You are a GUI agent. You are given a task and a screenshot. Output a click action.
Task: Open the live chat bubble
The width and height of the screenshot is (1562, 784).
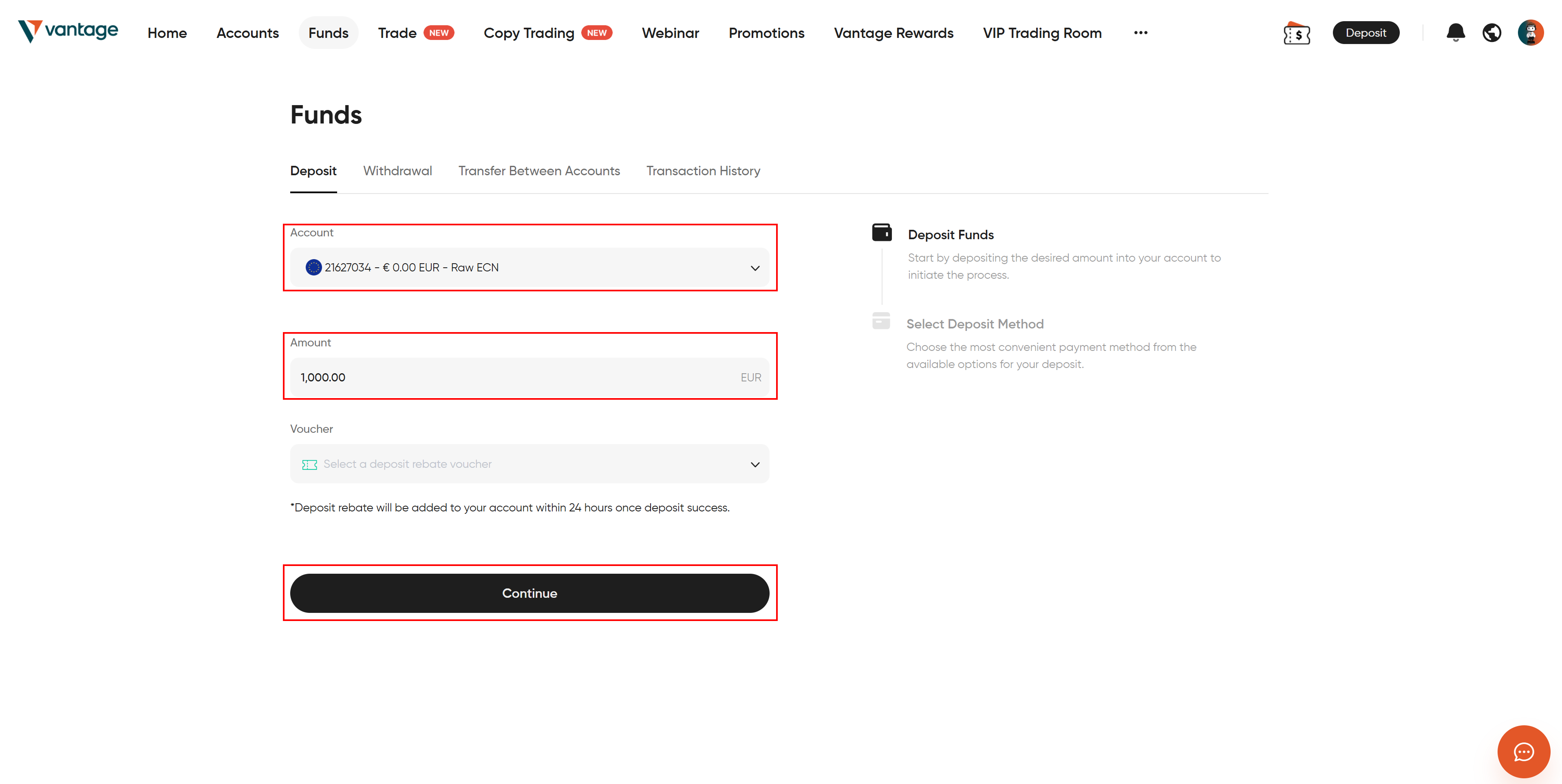click(1523, 752)
